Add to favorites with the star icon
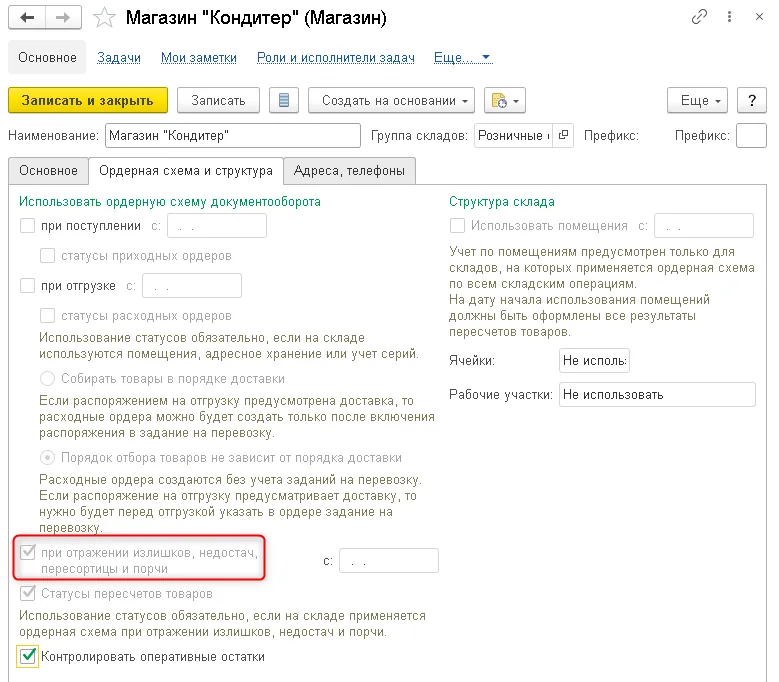 coord(104,18)
